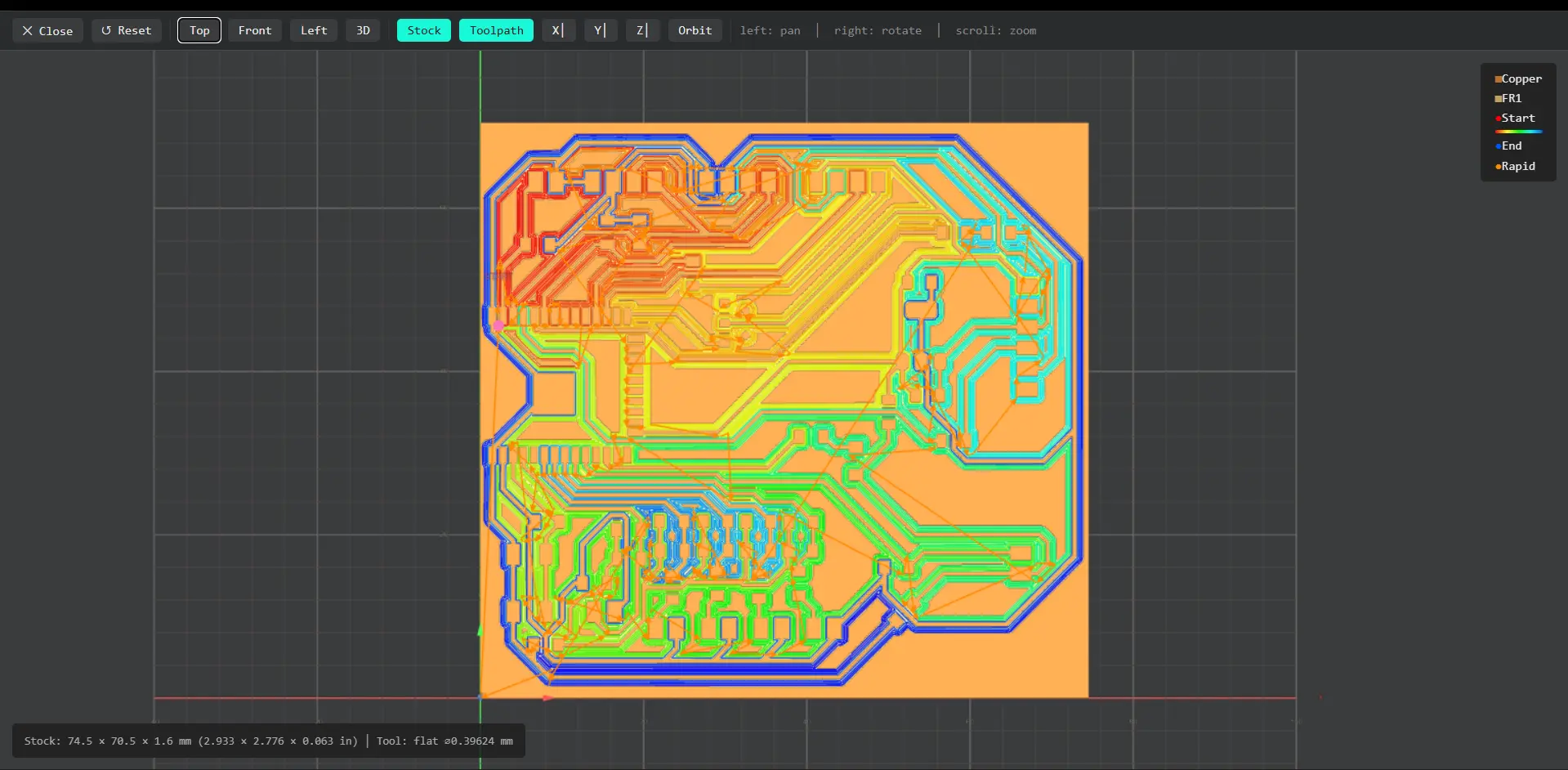The width and height of the screenshot is (1568, 770).
Task: Toggle the Z axis clipping button
Action: pyautogui.click(x=642, y=31)
